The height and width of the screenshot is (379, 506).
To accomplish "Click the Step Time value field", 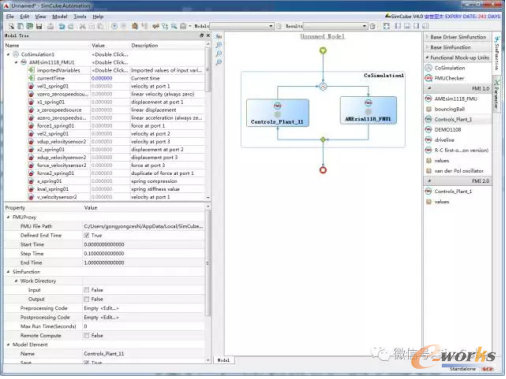I will (144, 254).
